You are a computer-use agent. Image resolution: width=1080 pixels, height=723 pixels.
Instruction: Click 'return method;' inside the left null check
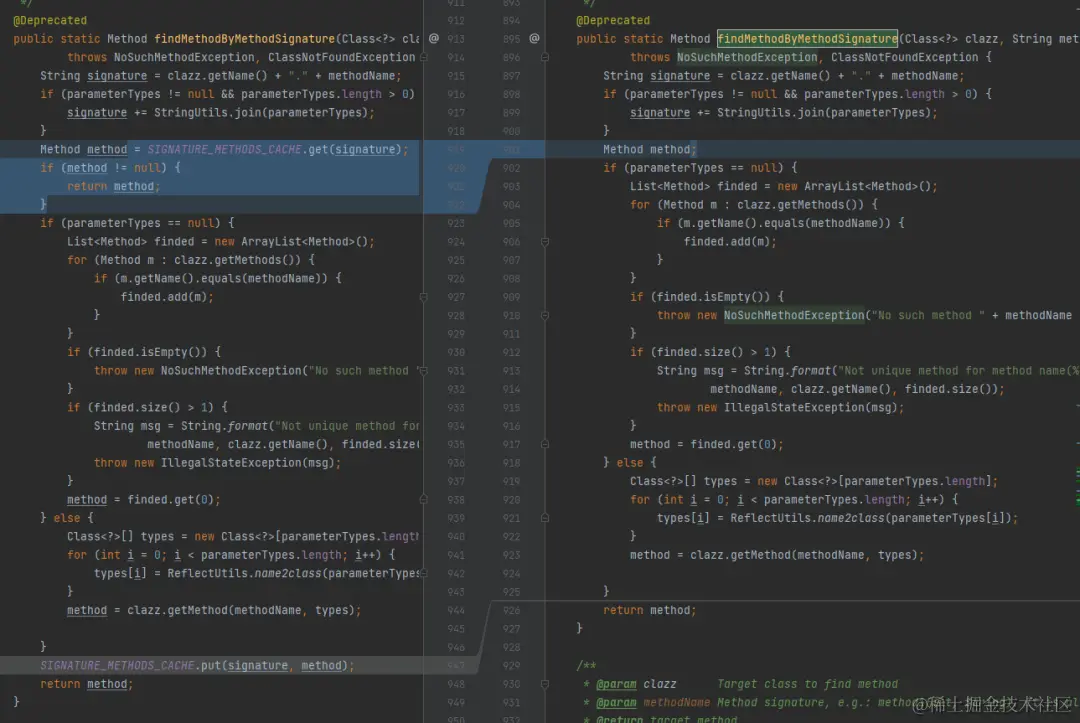[x=113, y=186]
